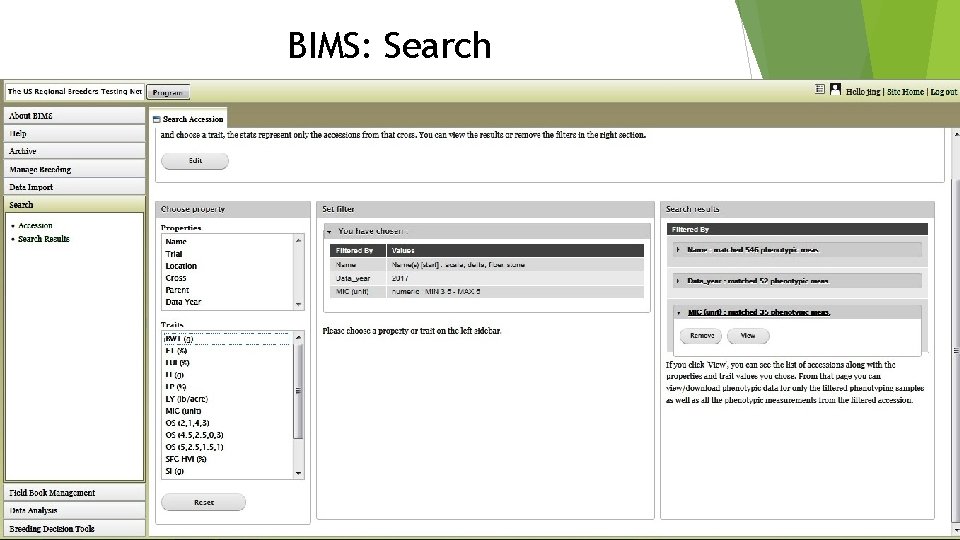
Task: Open the Archive sidebar section
Action: click(75, 151)
